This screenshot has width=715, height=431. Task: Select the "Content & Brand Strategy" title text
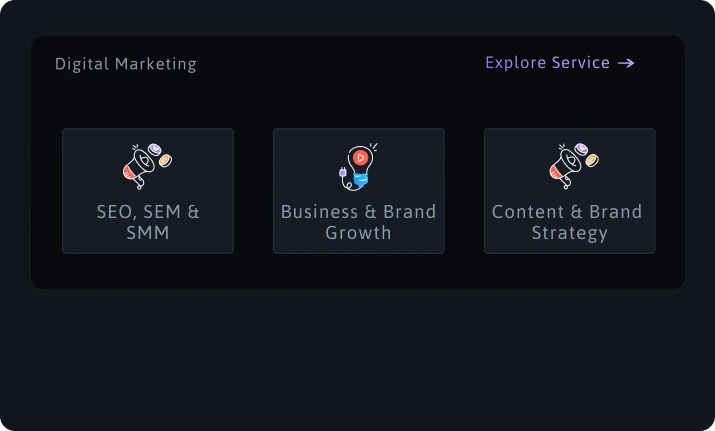(569, 222)
